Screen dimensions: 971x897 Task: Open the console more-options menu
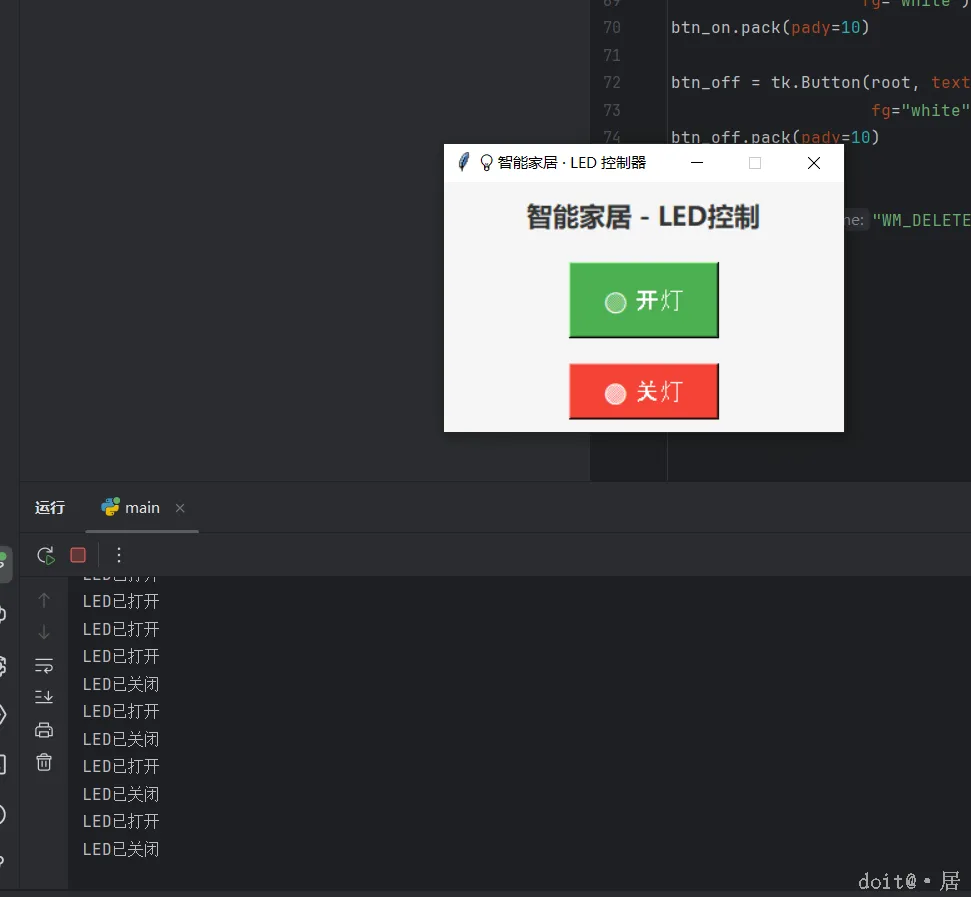click(119, 555)
